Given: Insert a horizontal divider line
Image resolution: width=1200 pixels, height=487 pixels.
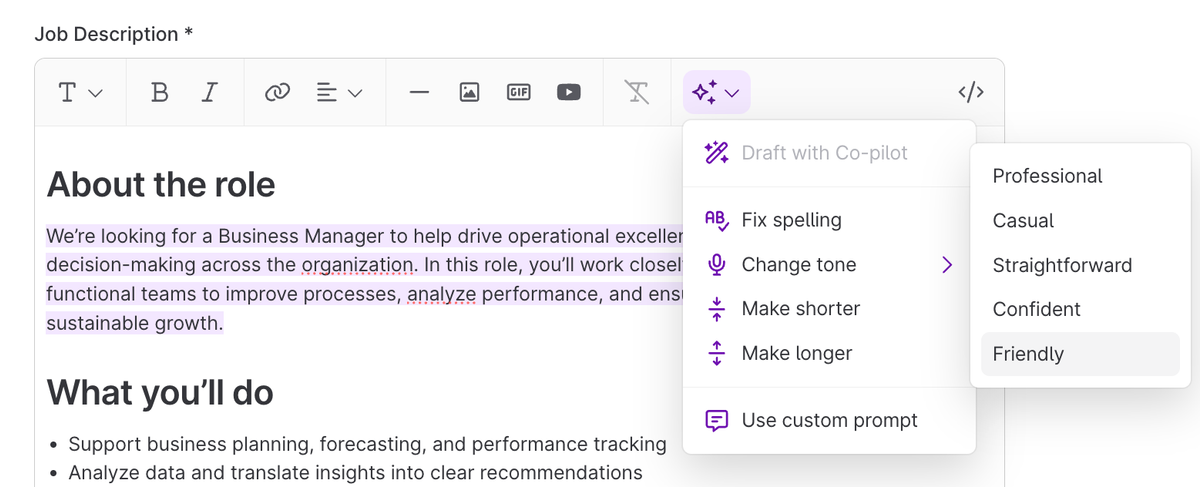Looking at the screenshot, I should coord(419,92).
